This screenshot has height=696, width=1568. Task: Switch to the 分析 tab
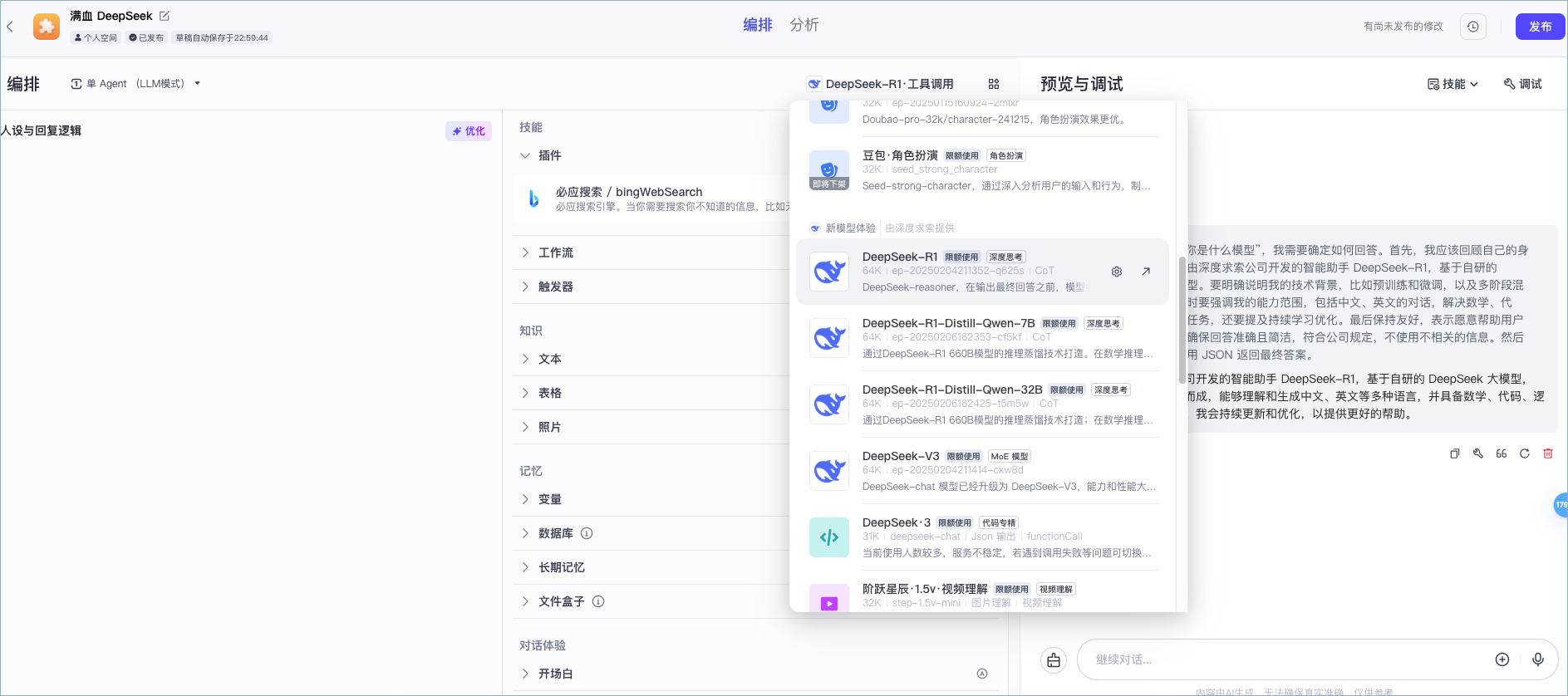pos(804,25)
